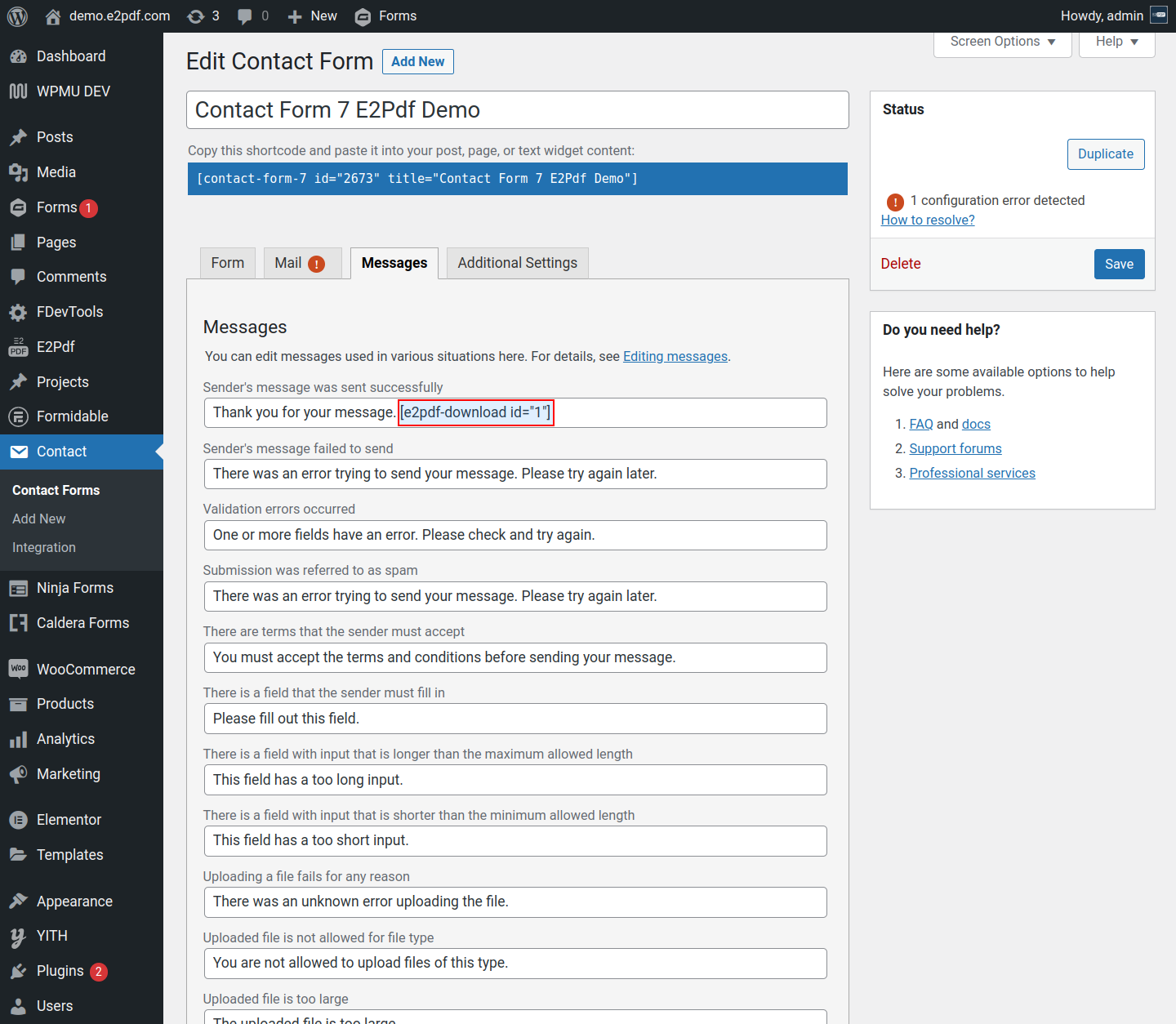Click the Validation errors occurred message field
This screenshot has width=1176, height=1024.
(514, 535)
